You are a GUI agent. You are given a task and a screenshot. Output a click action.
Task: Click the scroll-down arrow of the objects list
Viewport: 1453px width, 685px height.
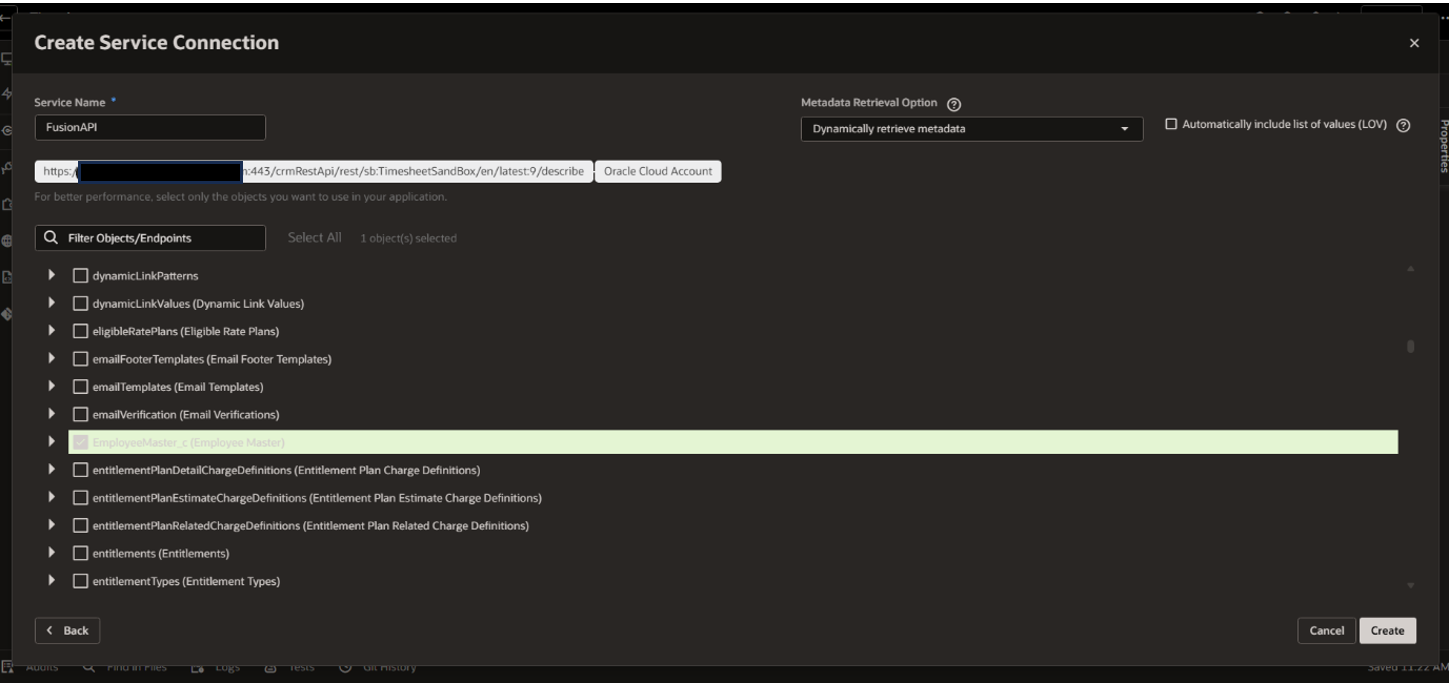click(1410, 585)
